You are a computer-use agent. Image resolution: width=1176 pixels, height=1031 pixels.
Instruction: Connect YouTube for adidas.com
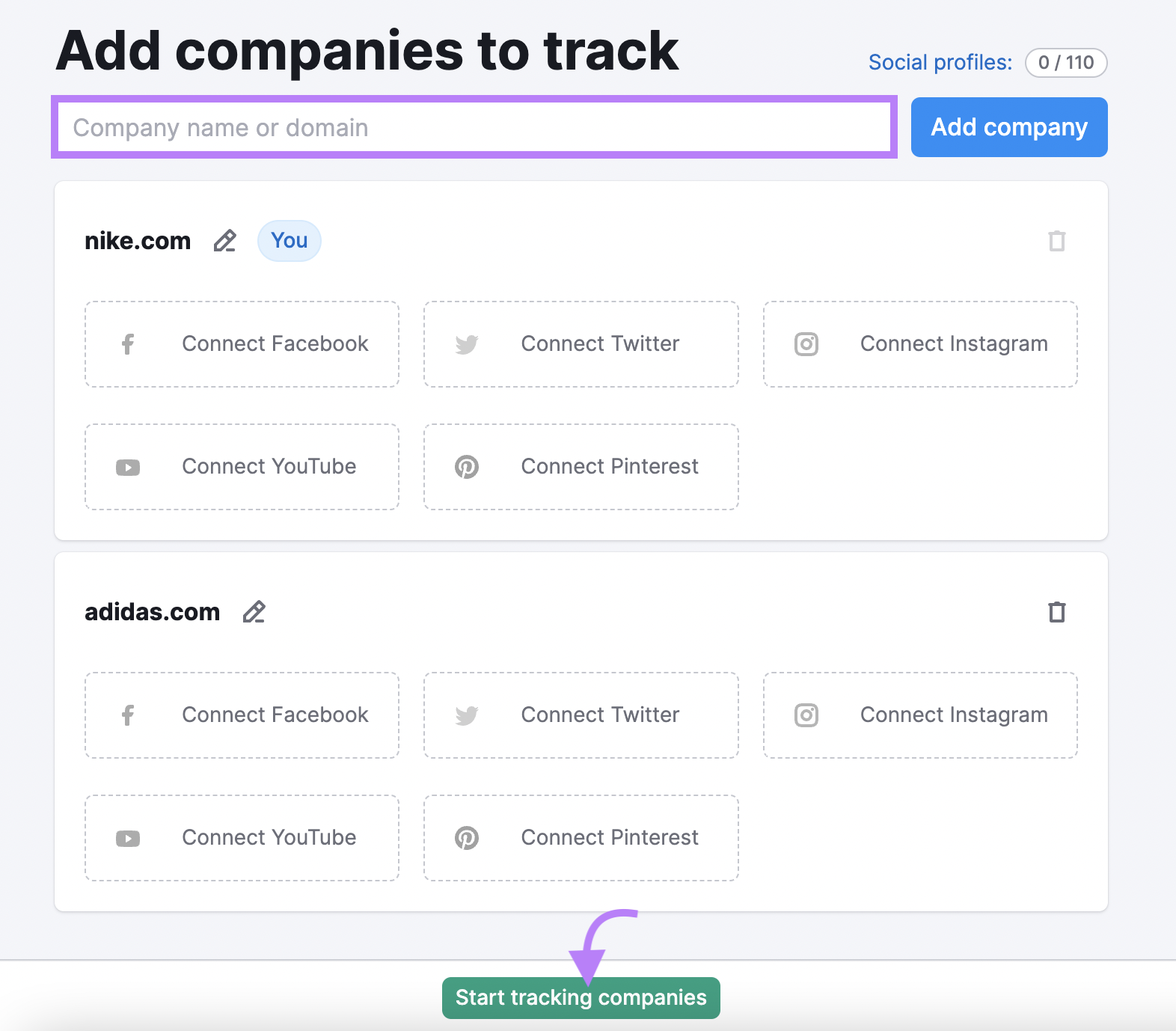(x=242, y=838)
